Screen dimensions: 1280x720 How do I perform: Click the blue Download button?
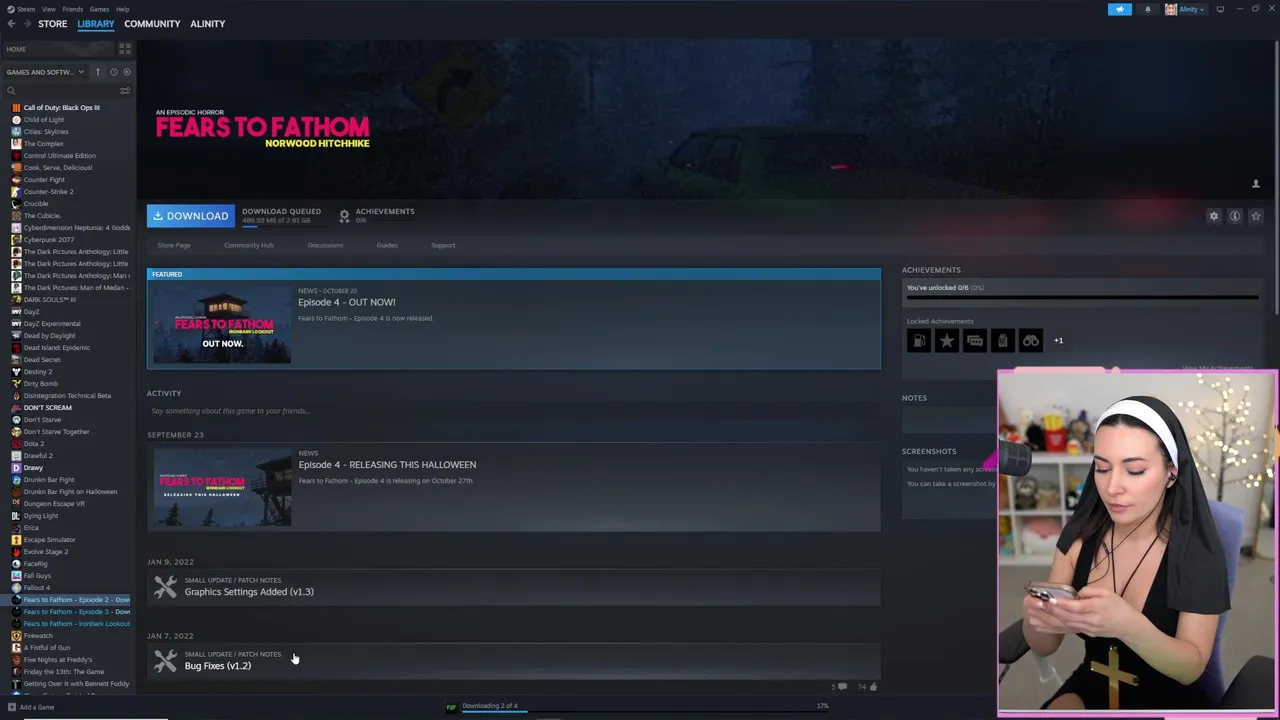191,216
